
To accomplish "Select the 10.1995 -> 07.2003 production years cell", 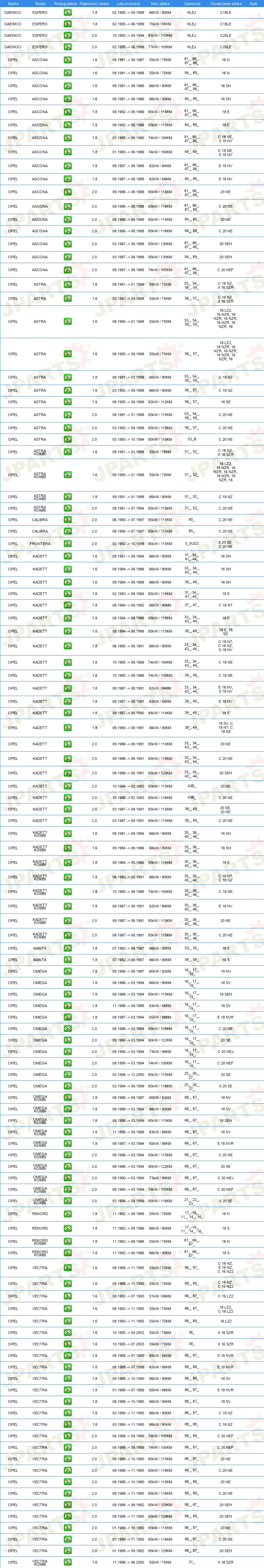I will pos(128,1344).
